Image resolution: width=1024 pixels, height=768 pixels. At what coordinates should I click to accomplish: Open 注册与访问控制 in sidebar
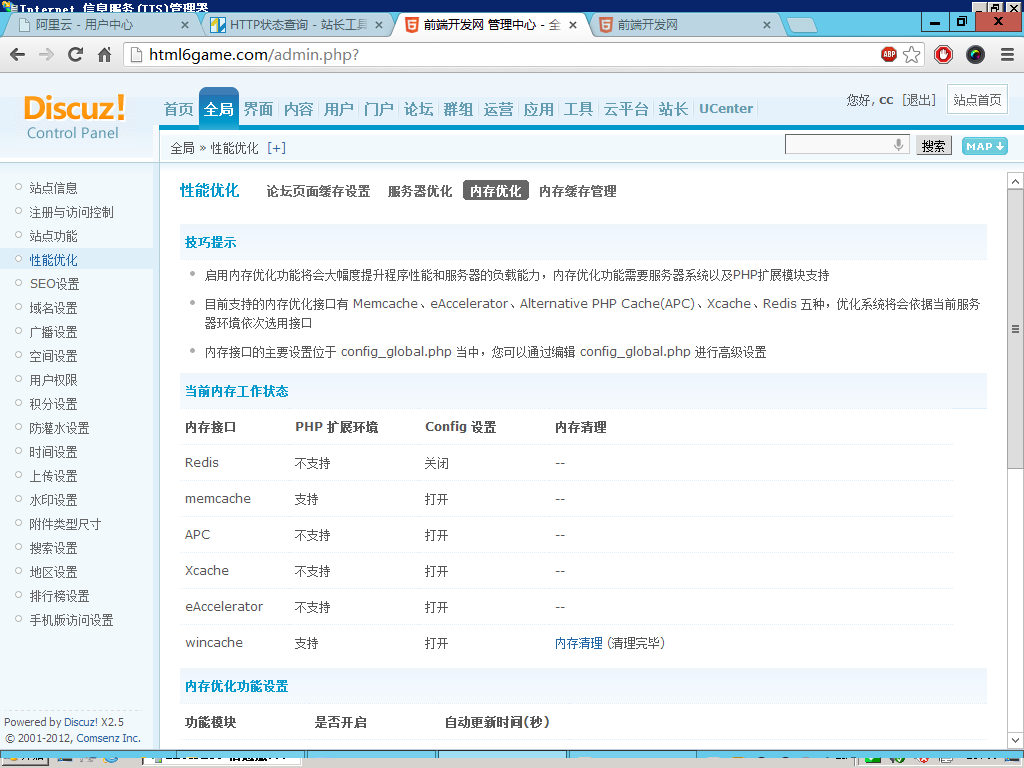pos(71,212)
